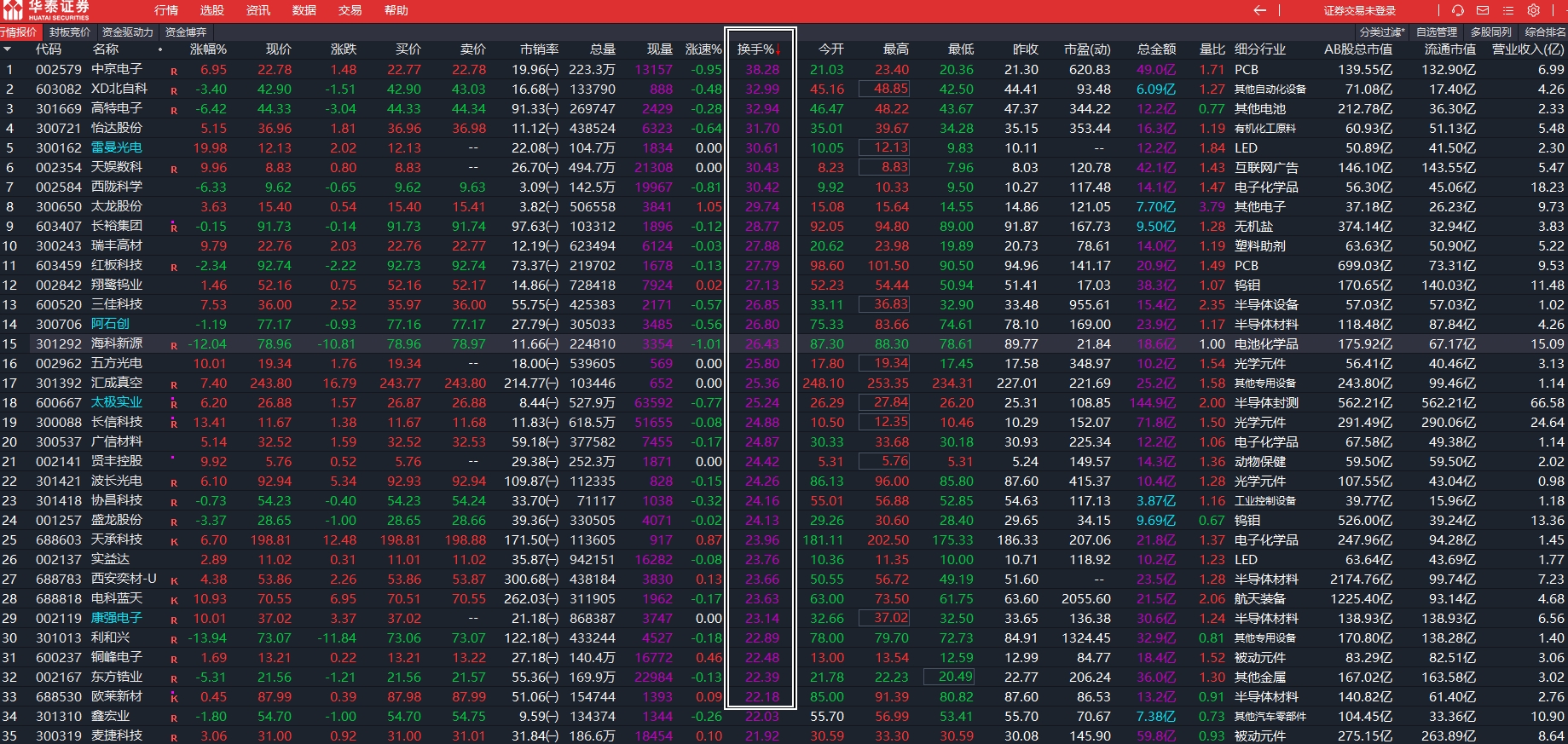Open the 选股 menu
This screenshot has height=744, width=1568.
212,10
